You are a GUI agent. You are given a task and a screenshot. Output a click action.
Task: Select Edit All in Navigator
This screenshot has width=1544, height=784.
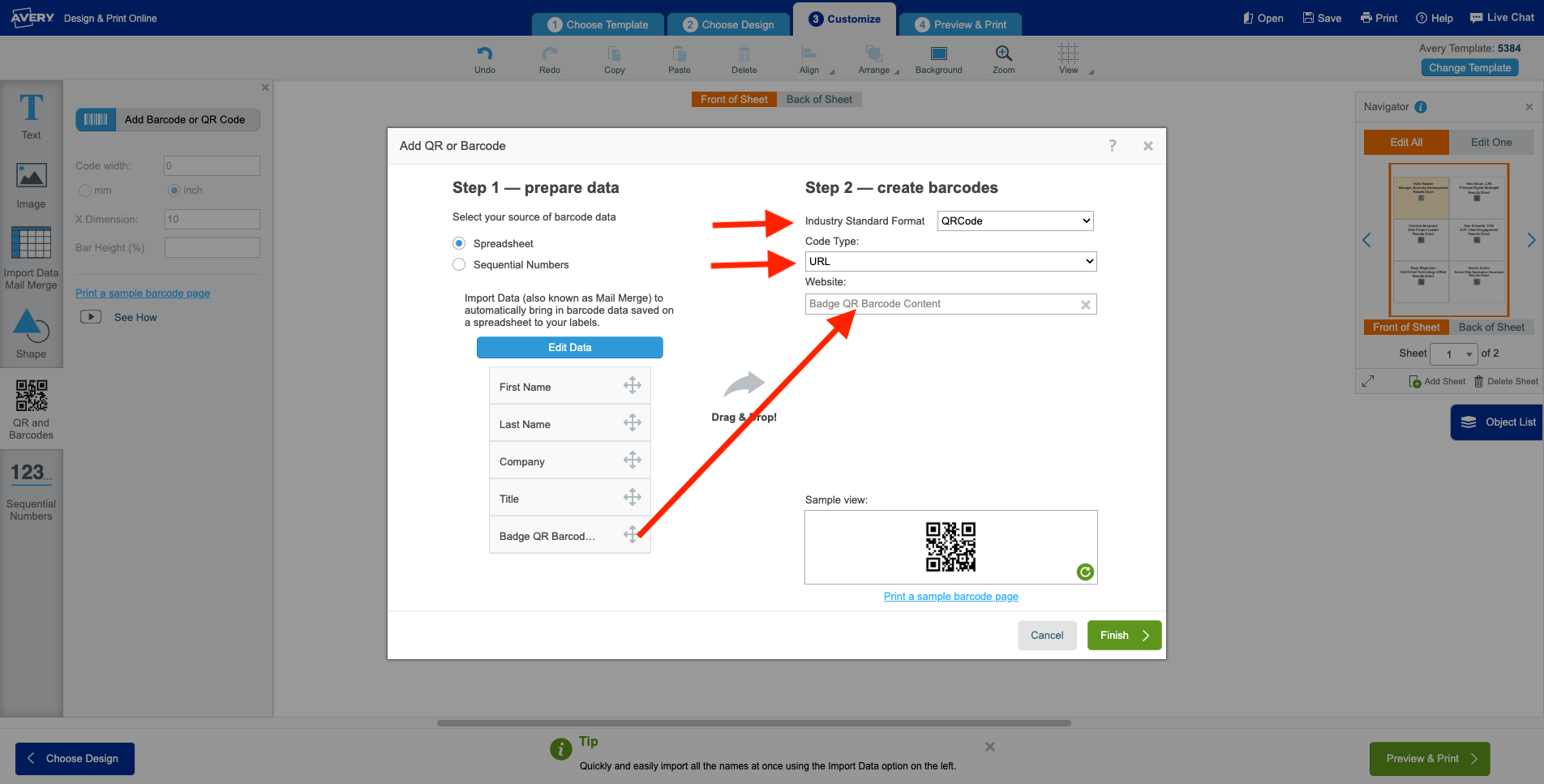[x=1406, y=142]
